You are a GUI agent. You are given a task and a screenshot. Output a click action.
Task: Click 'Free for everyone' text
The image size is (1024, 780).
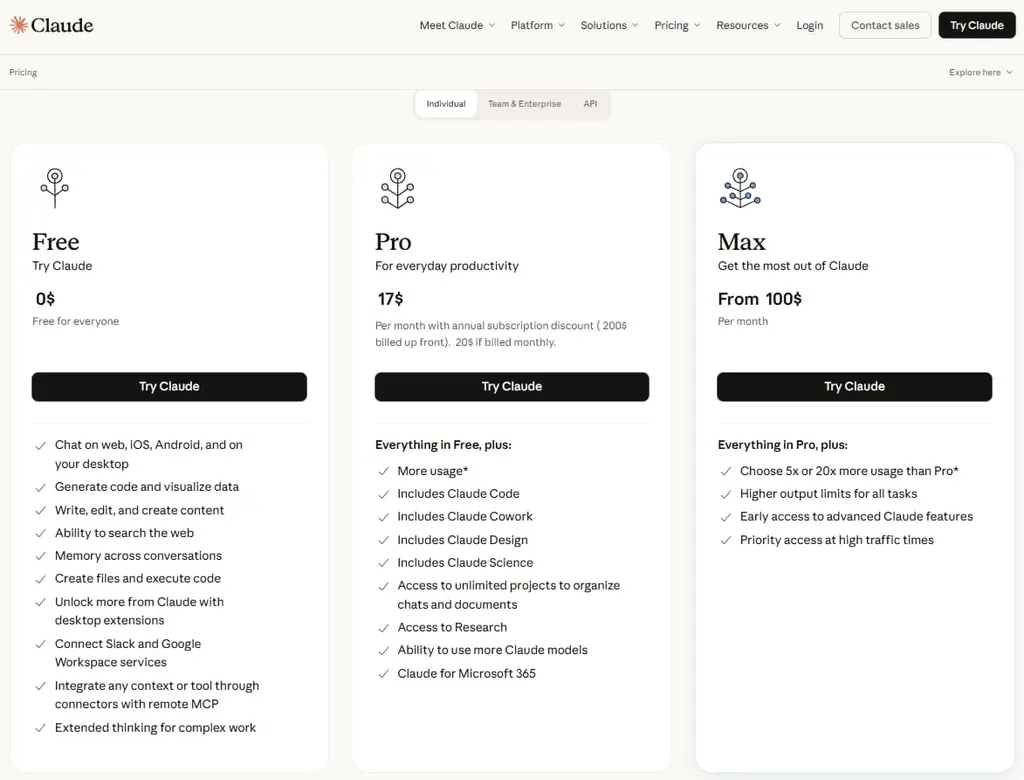pyautogui.click(x=76, y=321)
